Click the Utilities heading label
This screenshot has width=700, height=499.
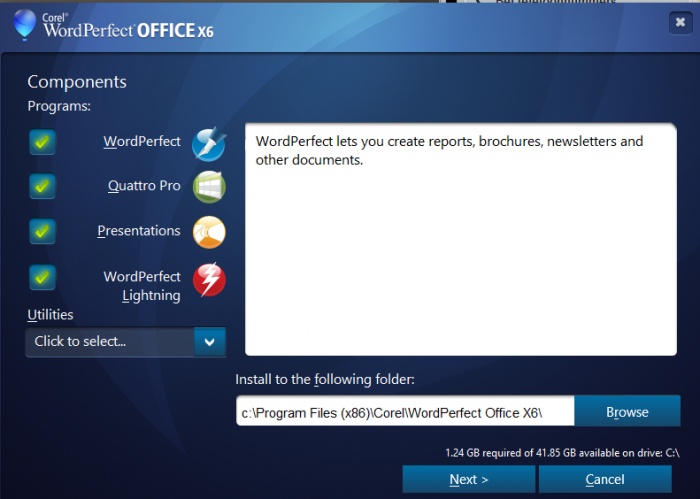click(x=50, y=315)
